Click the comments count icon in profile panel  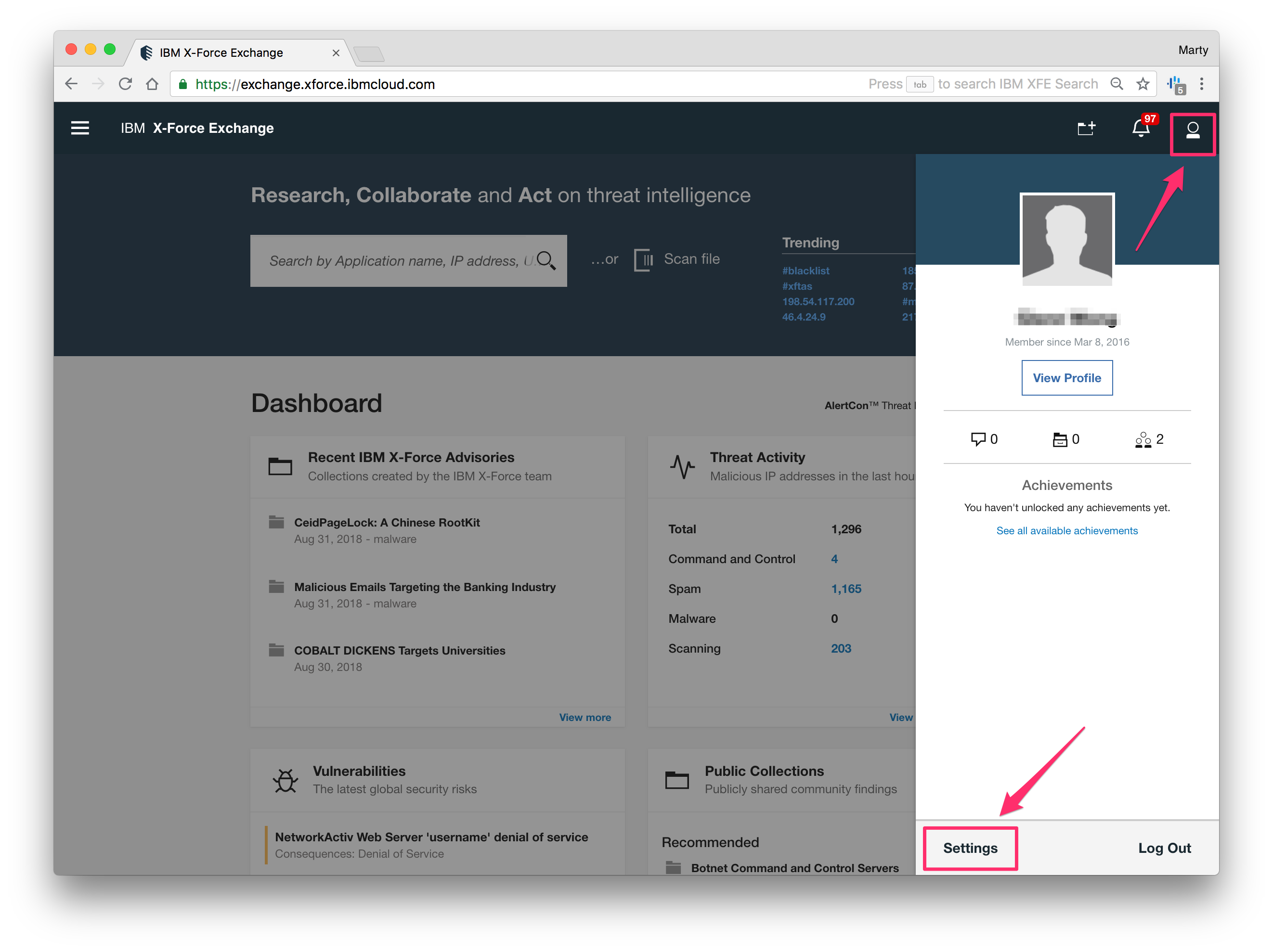(978, 439)
